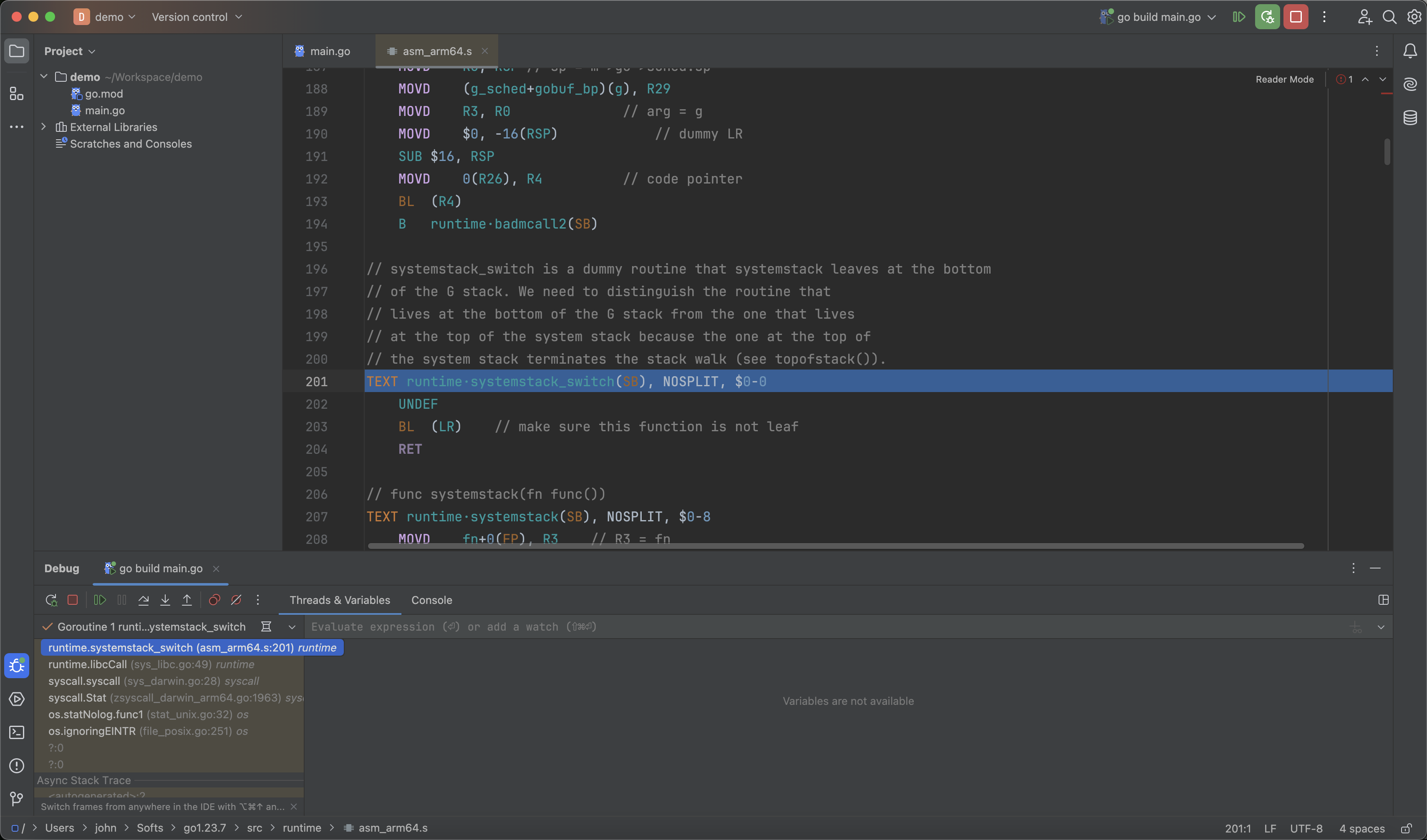Toggle Mute Breakpoints icon

pyautogui.click(x=236, y=600)
